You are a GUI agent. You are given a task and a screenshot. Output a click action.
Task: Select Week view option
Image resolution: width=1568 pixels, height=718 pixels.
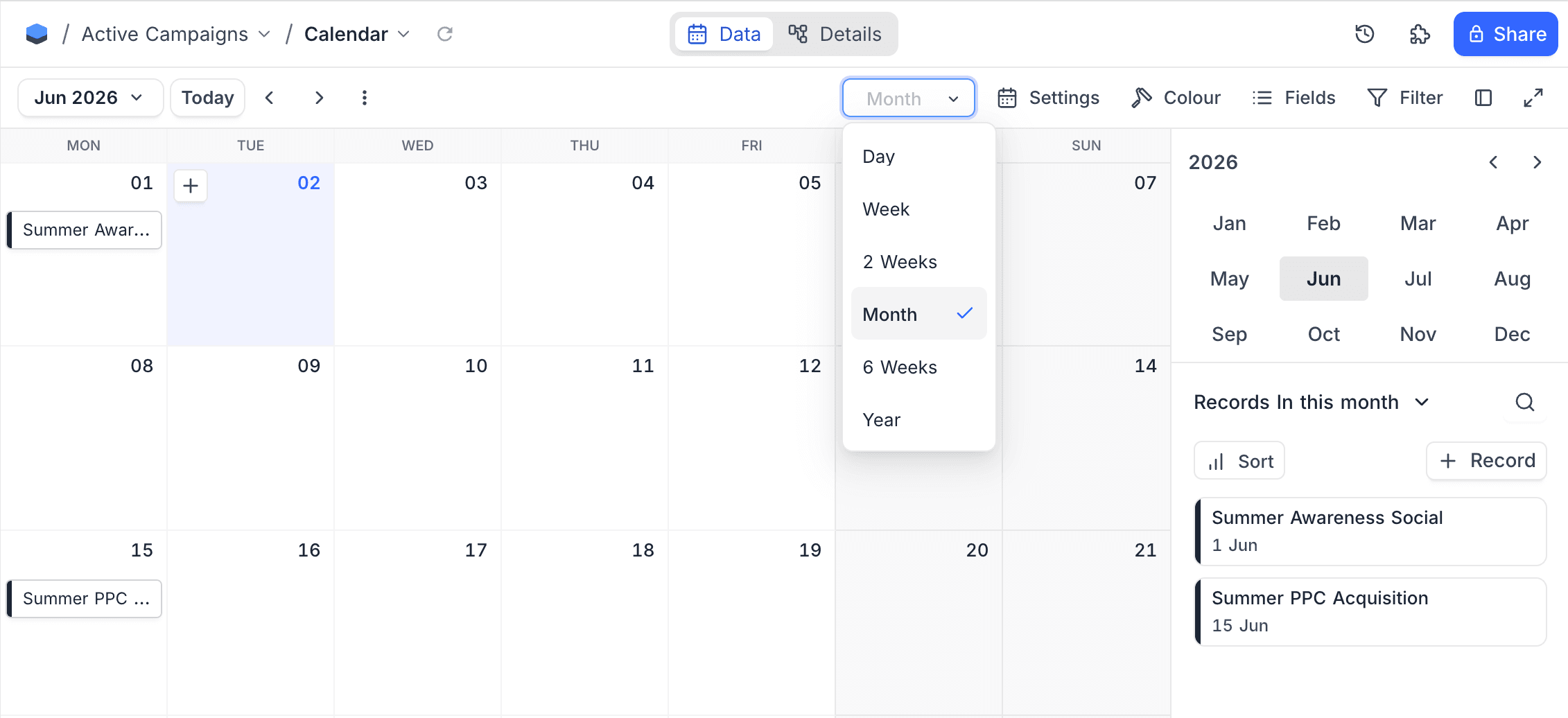[919, 209]
